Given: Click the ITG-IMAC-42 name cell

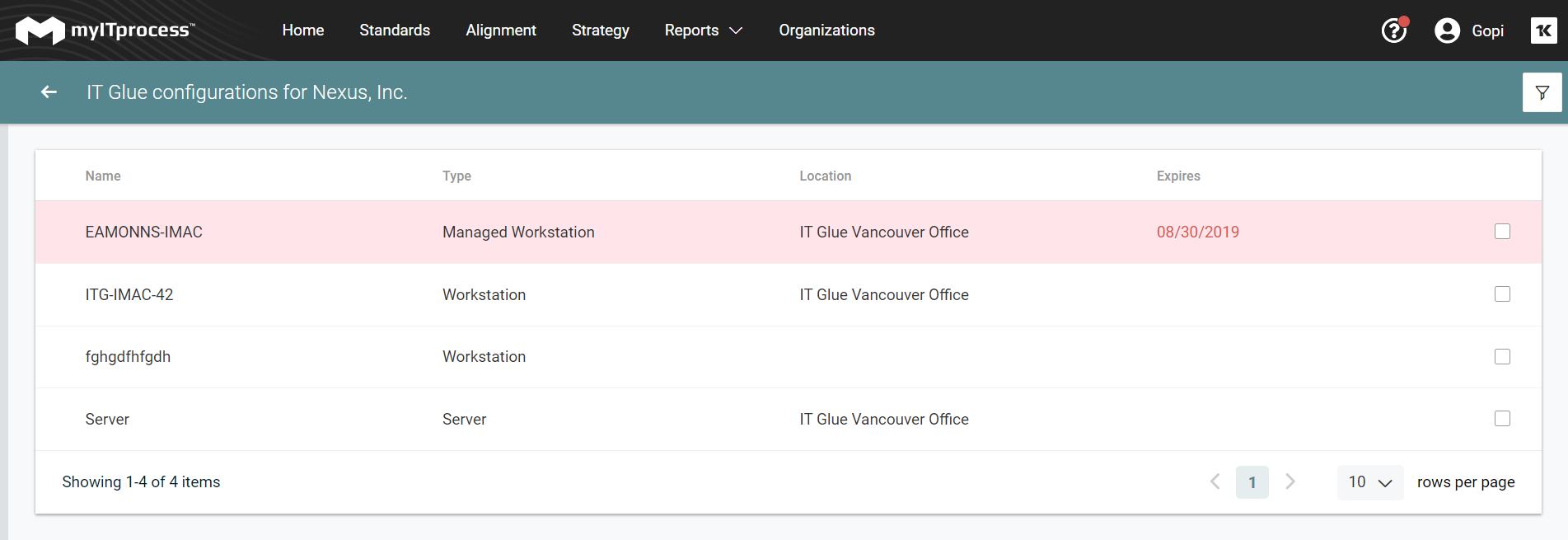Looking at the screenshot, I should click(129, 294).
